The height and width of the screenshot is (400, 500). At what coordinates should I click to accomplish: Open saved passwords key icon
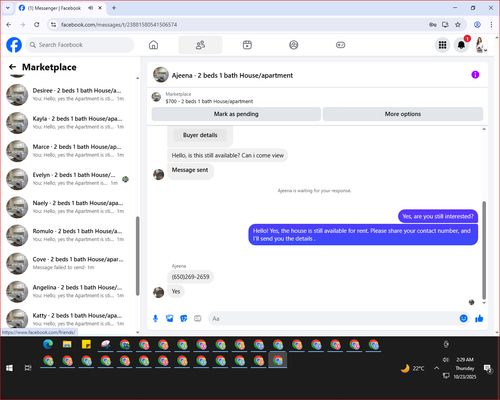(x=433, y=25)
